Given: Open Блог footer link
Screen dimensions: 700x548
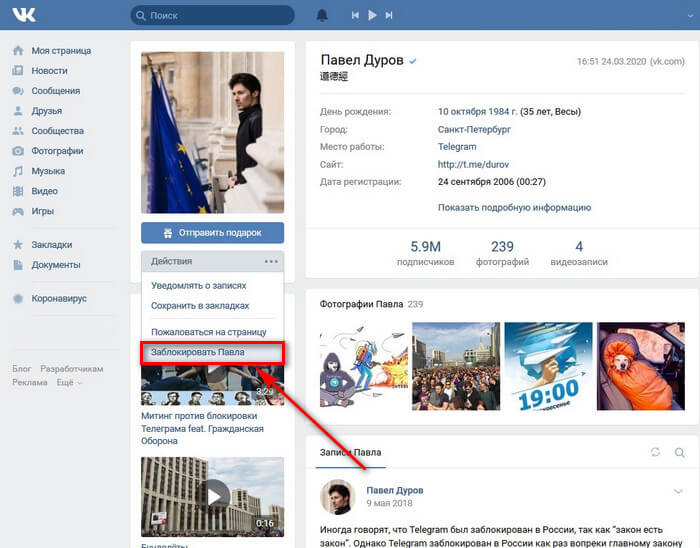Looking at the screenshot, I should coord(22,369).
